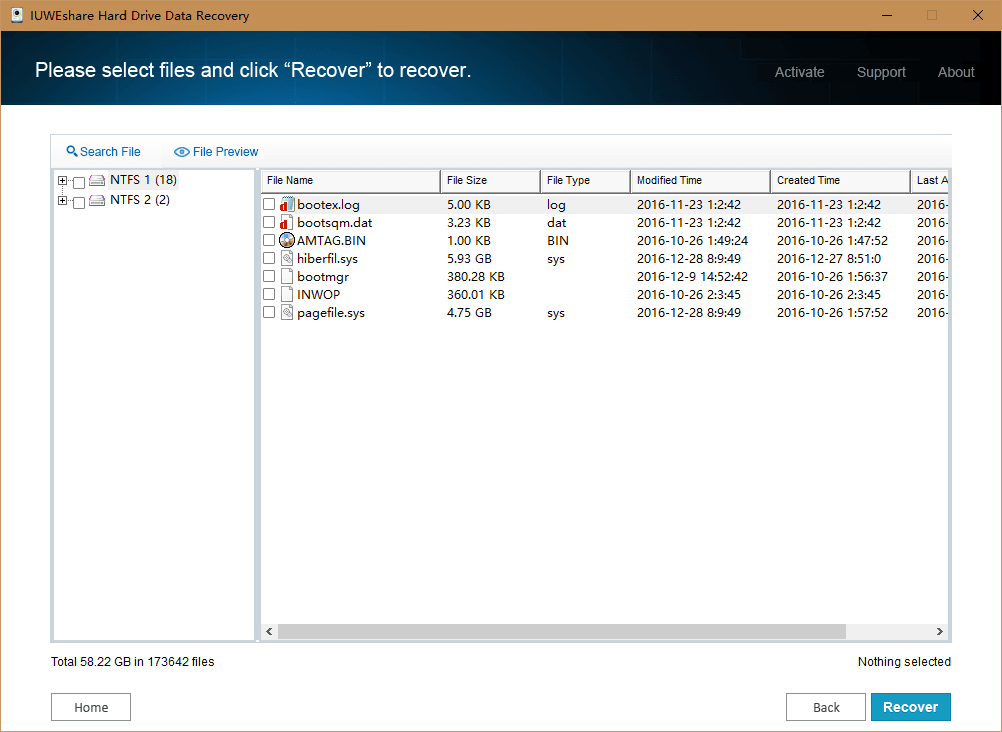Click the 380.28 KB size cell
The image size is (1002, 732).
pyautogui.click(x=475, y=276)
